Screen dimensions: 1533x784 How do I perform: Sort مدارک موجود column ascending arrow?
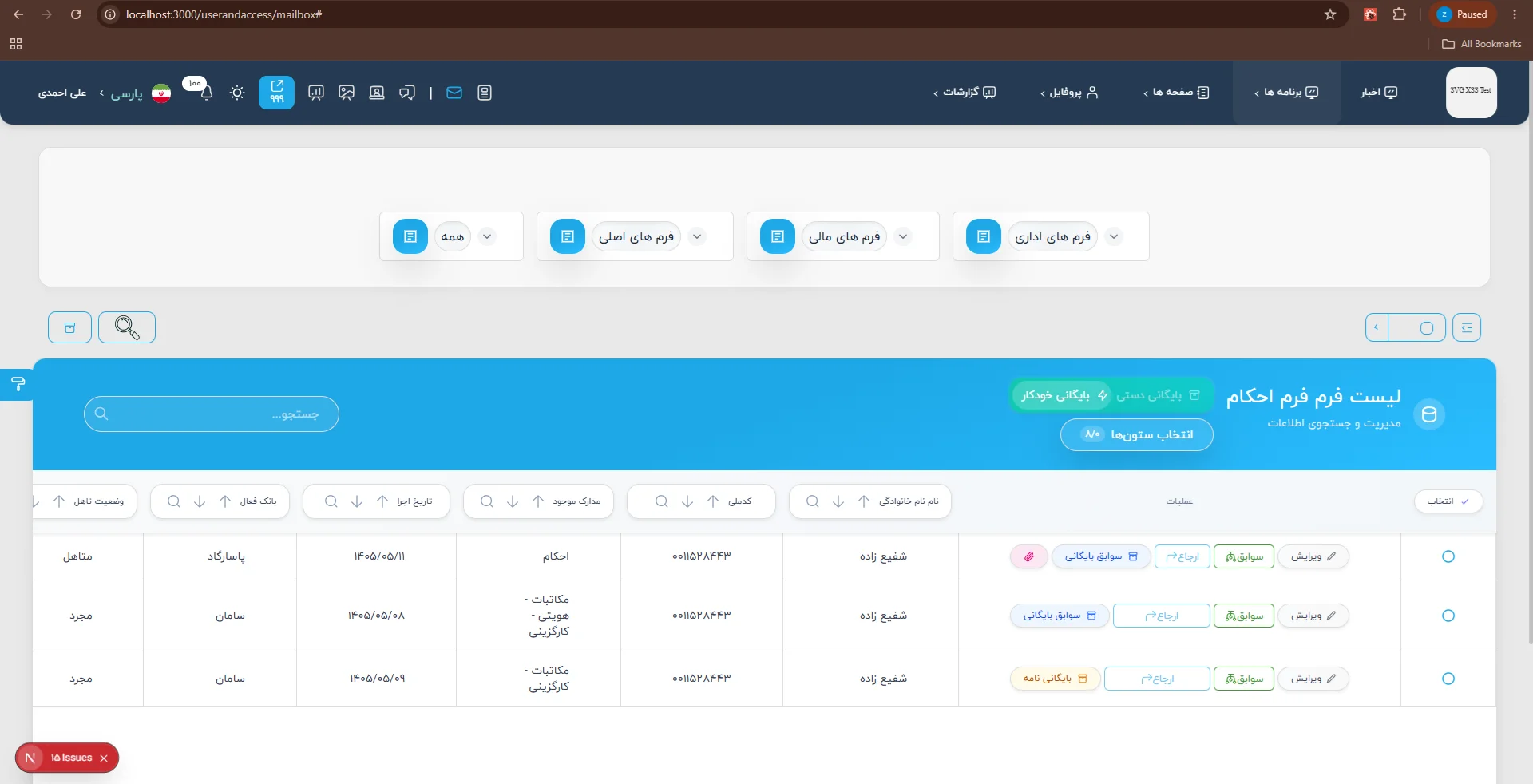(538, 501)
